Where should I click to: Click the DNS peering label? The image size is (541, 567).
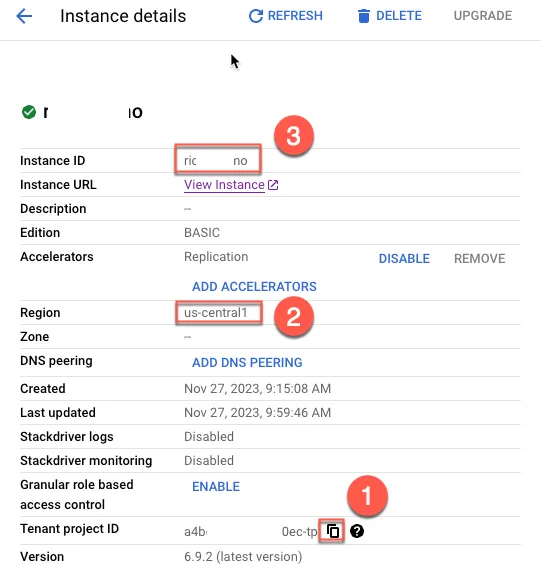click(x=56, y=361)
